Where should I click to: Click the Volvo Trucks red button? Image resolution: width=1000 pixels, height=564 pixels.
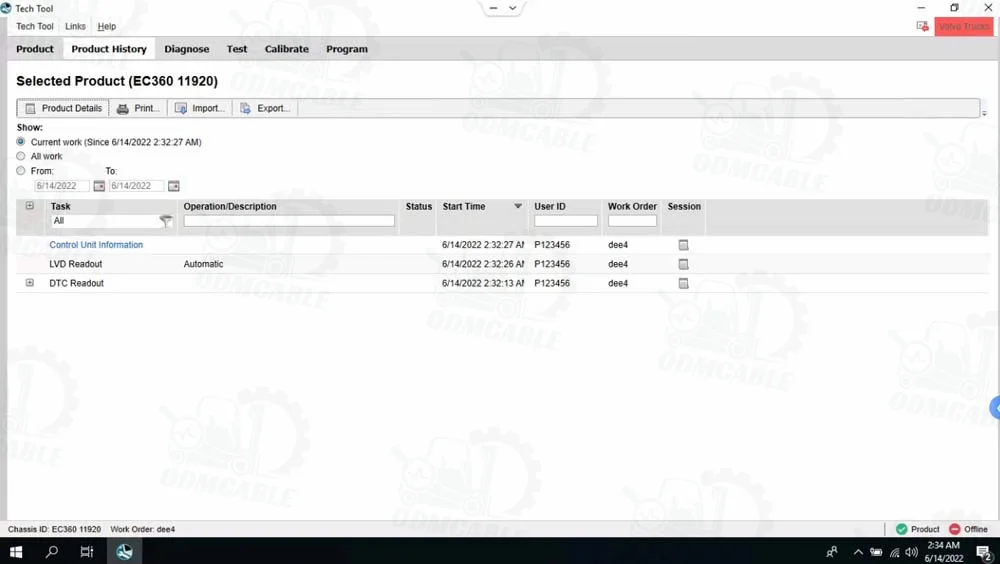964,26
